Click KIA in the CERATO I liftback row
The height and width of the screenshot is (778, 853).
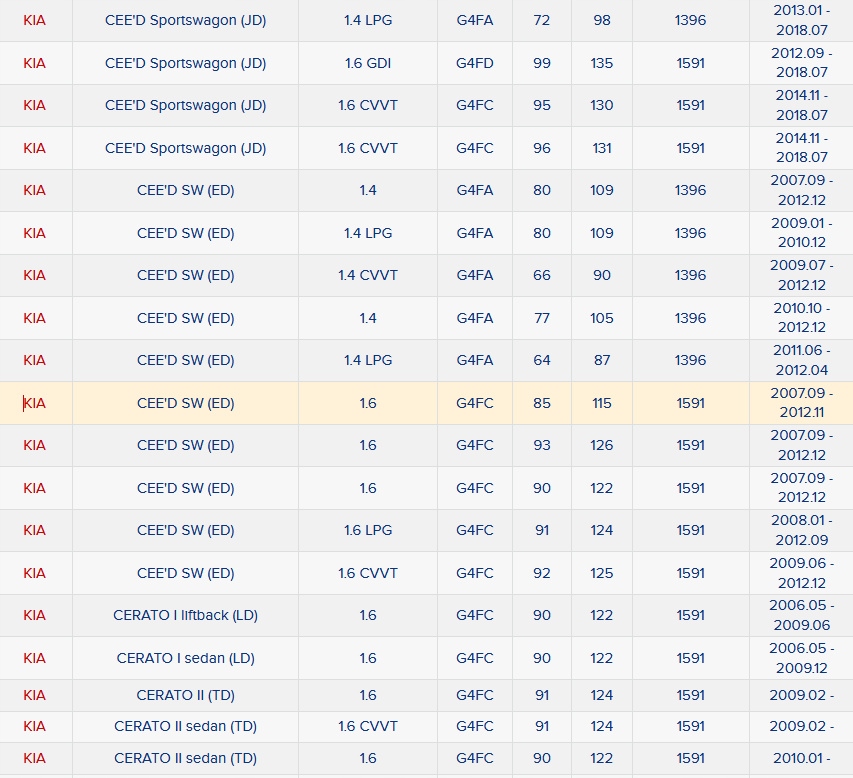pos(34,615)
